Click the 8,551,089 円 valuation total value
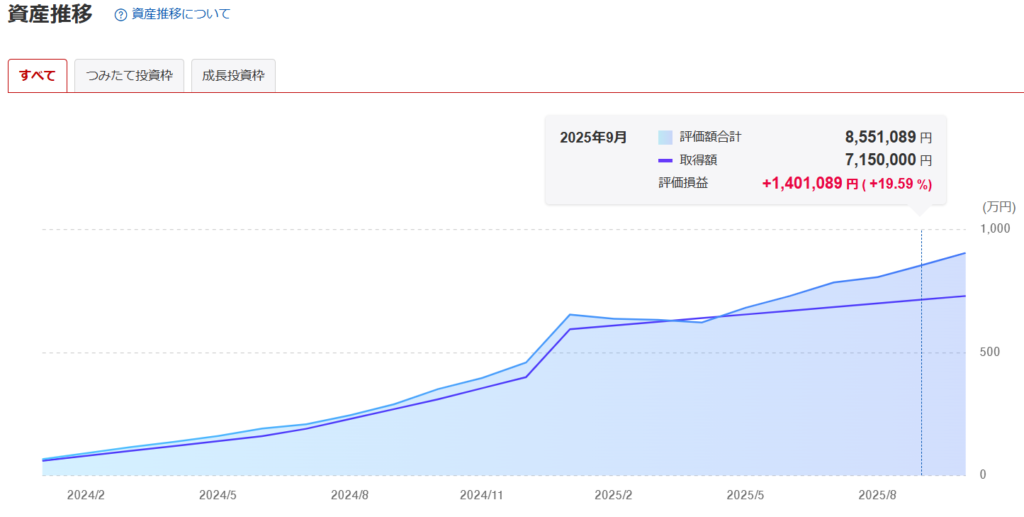The image size is (1024, 517). 889,137
